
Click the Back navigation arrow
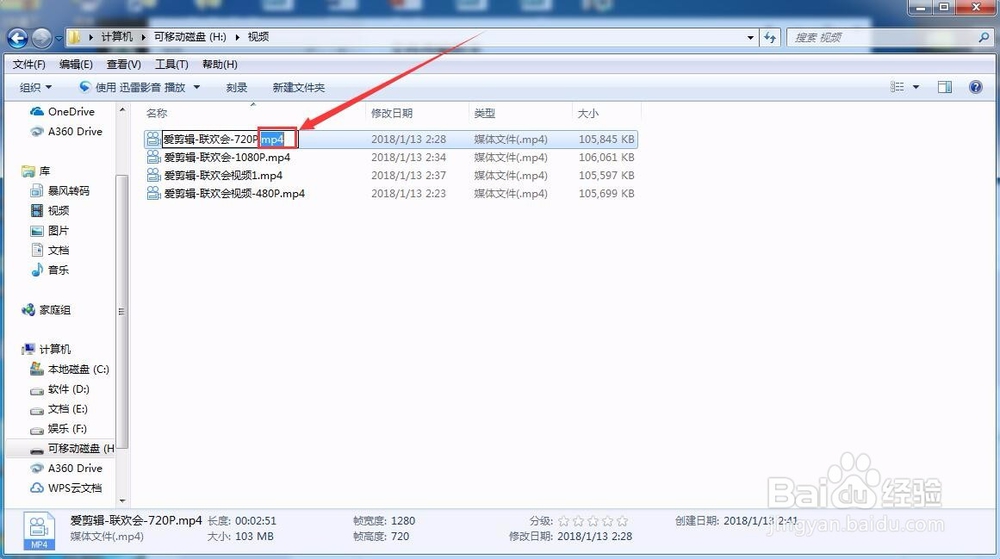click(x=18, y=38)
